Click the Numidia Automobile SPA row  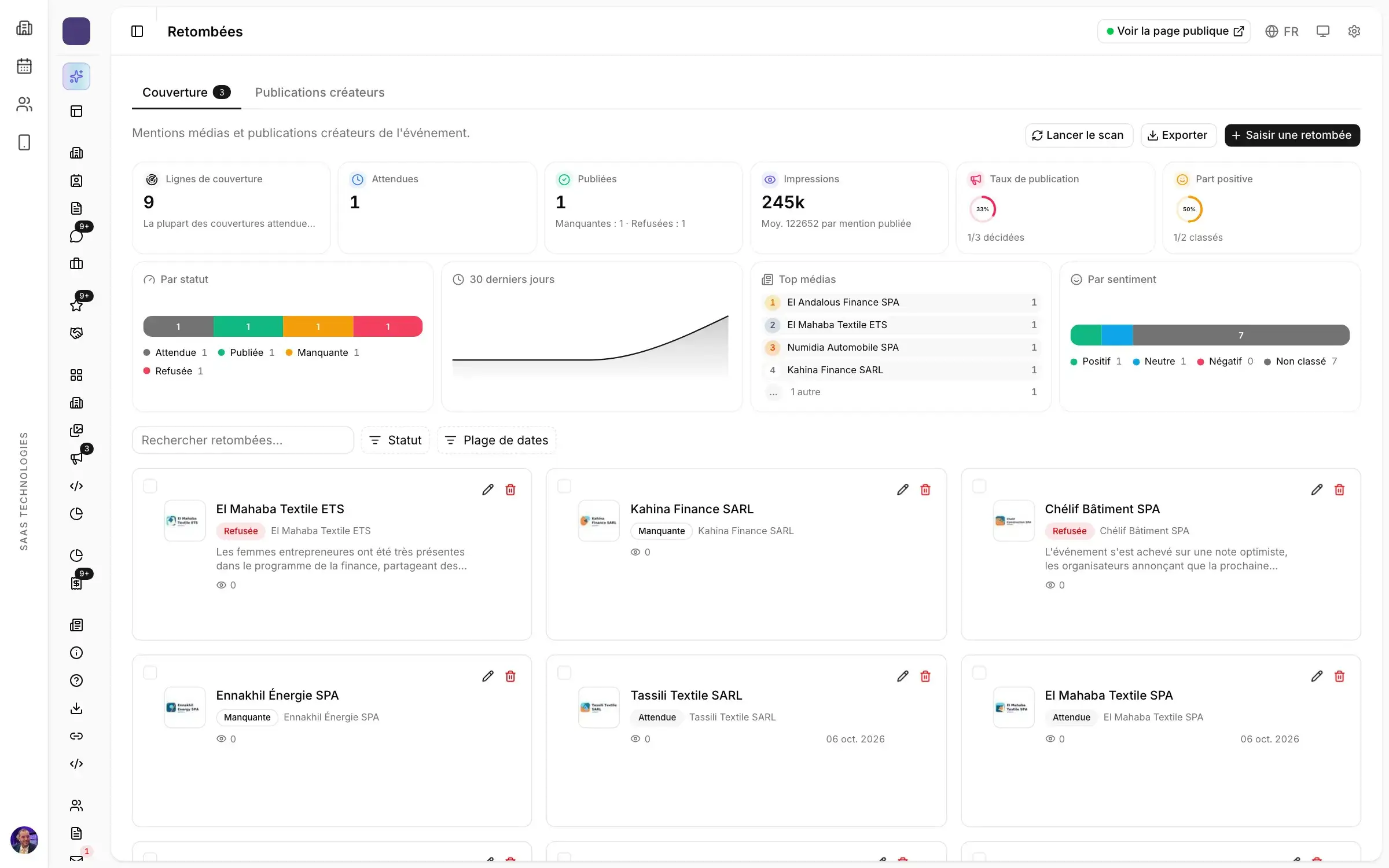(901, 347)
